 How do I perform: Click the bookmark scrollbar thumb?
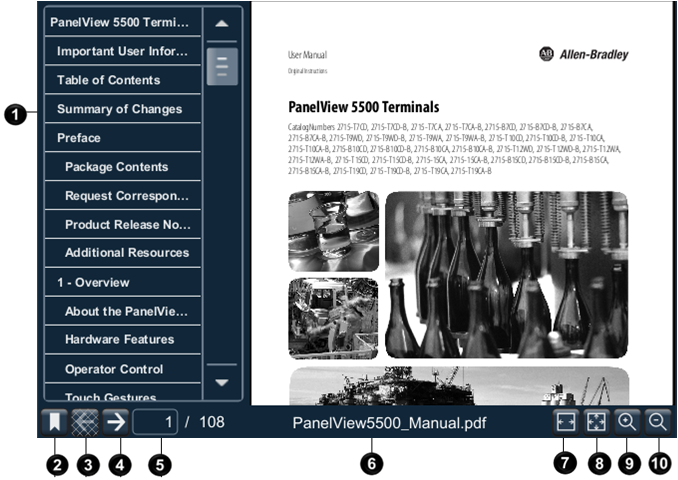tap(222, 66)
